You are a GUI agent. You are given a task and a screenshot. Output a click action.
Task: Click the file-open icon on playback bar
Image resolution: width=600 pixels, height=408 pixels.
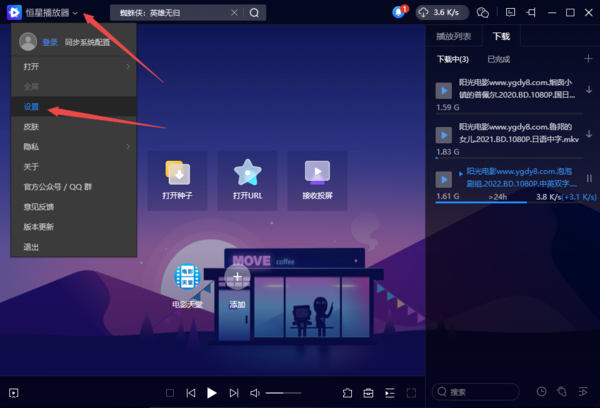point(347,393)
